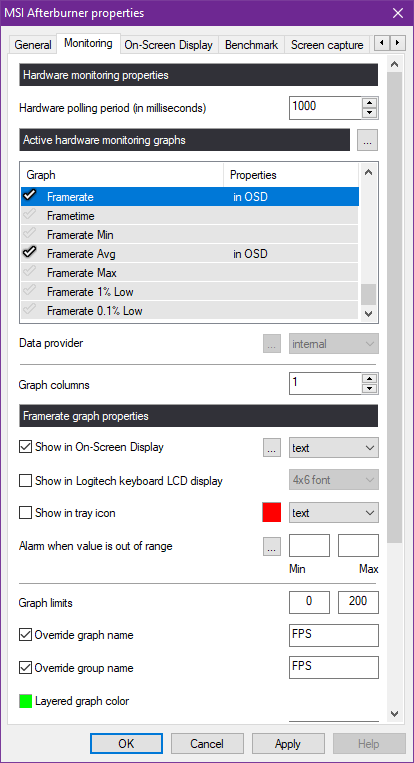414x763 pixels.
Task: Click the OK button
Action: (x=126, y=744)
